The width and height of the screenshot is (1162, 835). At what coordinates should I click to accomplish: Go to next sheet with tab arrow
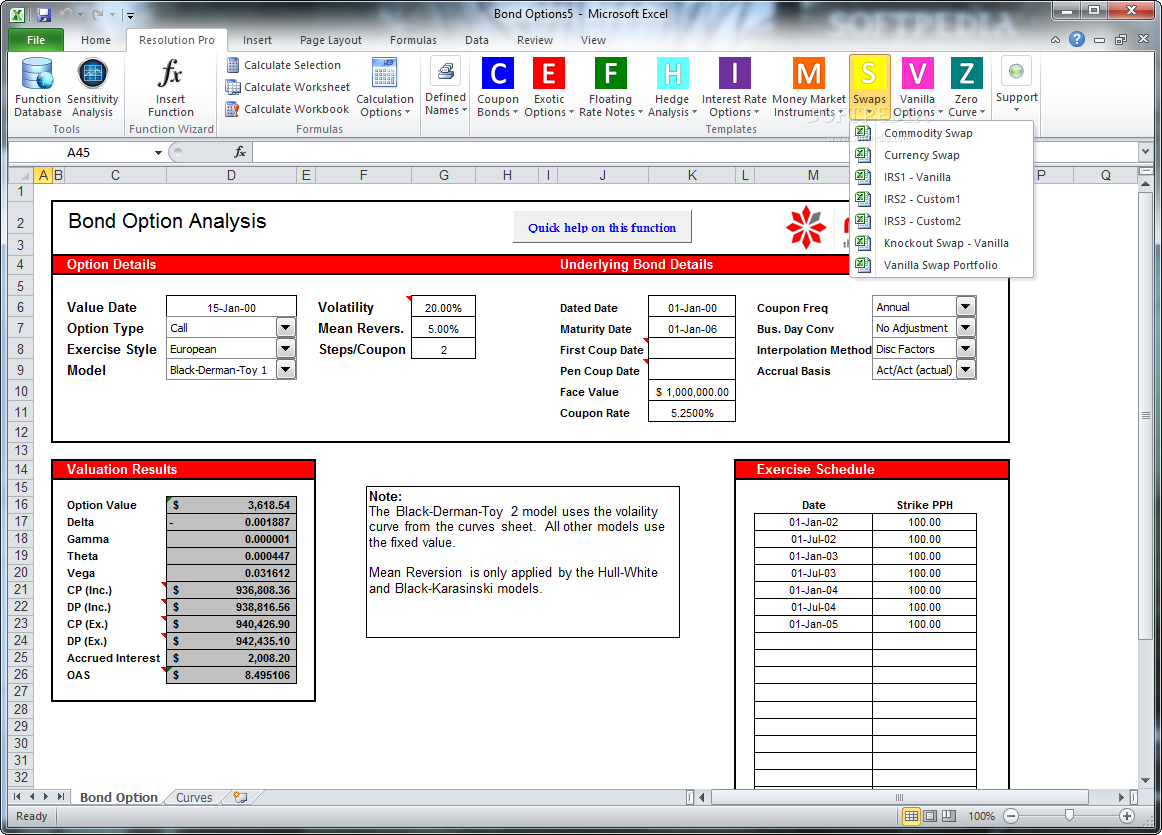[46, 796]
